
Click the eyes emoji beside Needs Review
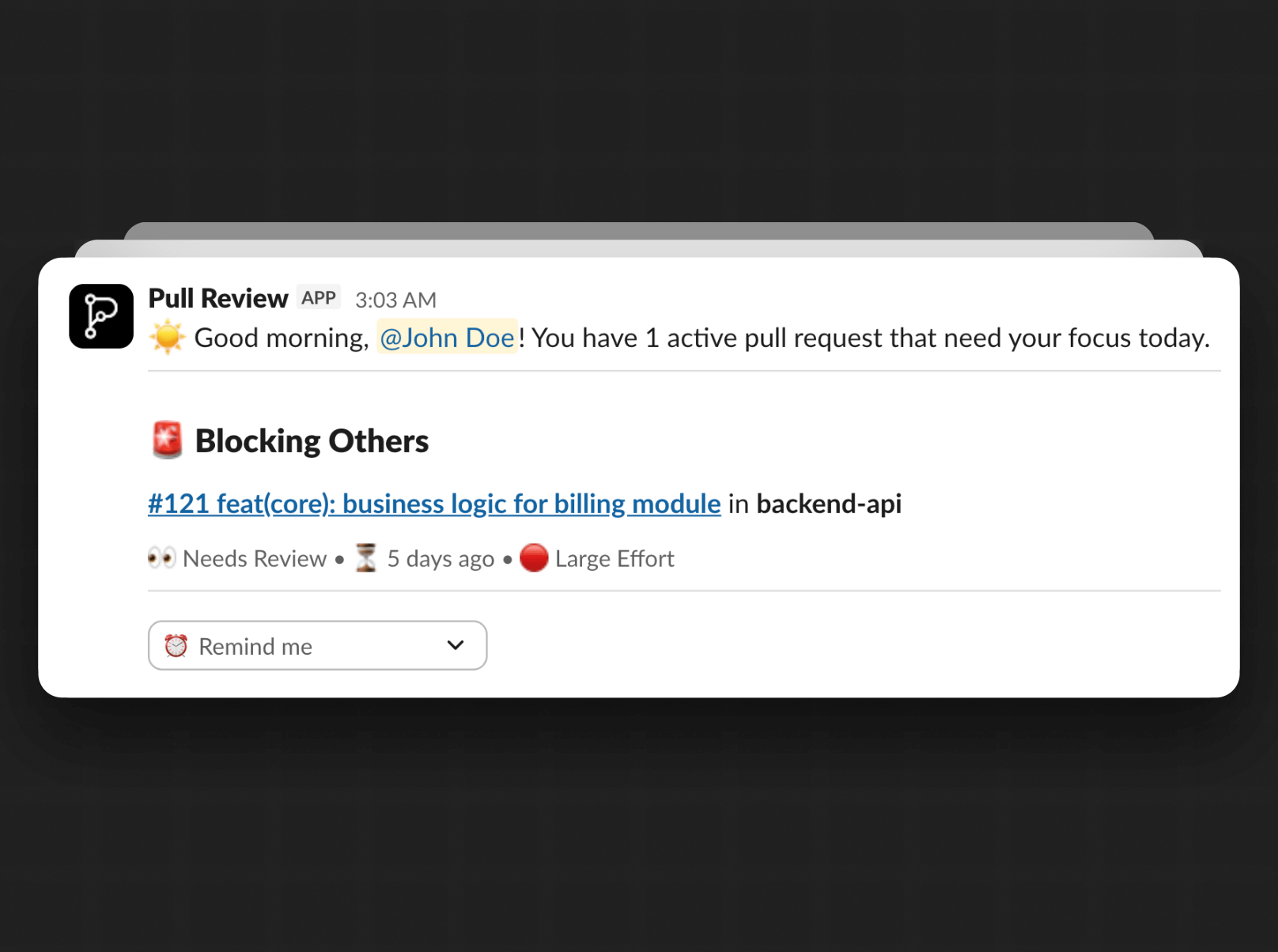[x=161, y=558]
